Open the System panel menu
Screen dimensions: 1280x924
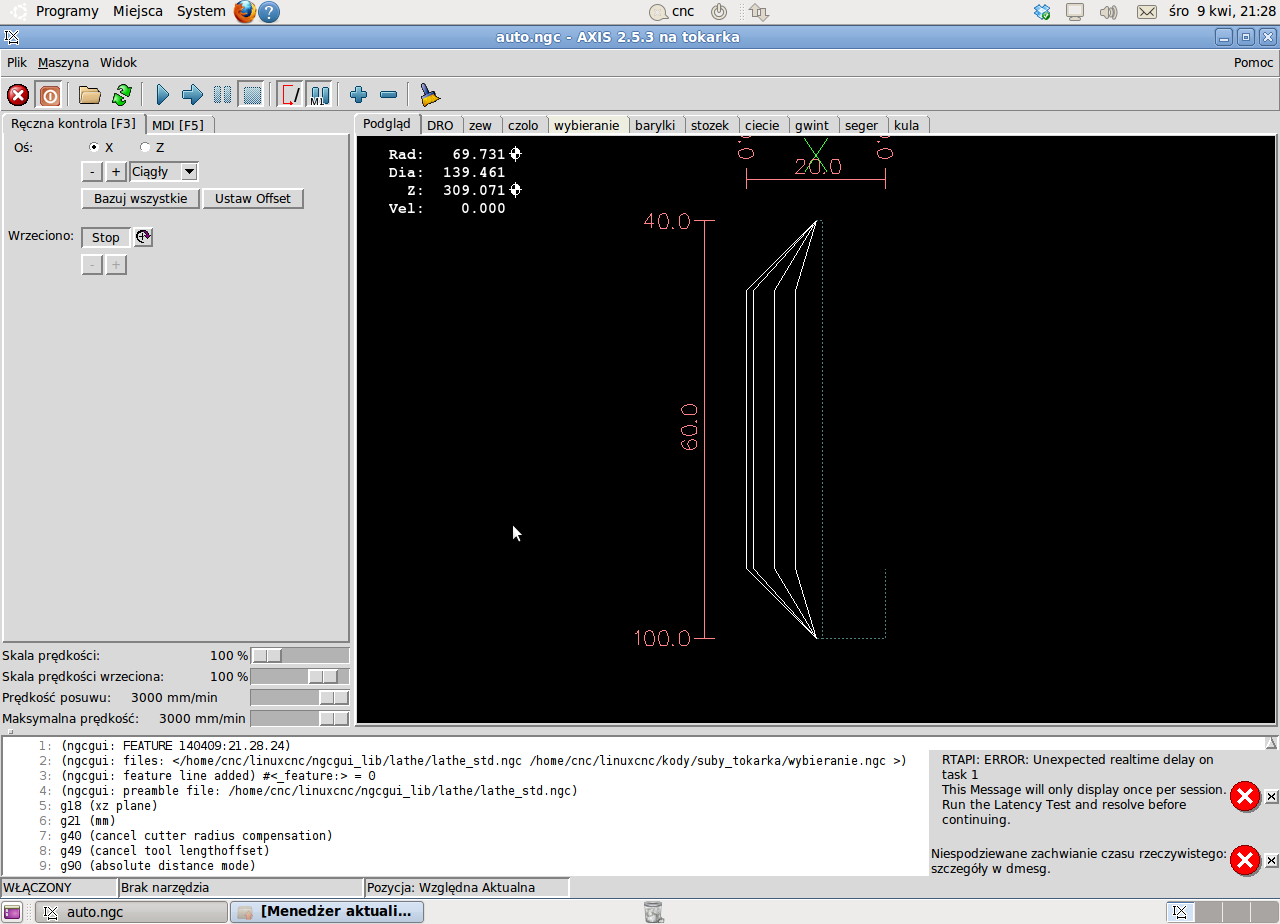[x=201, y=11]
